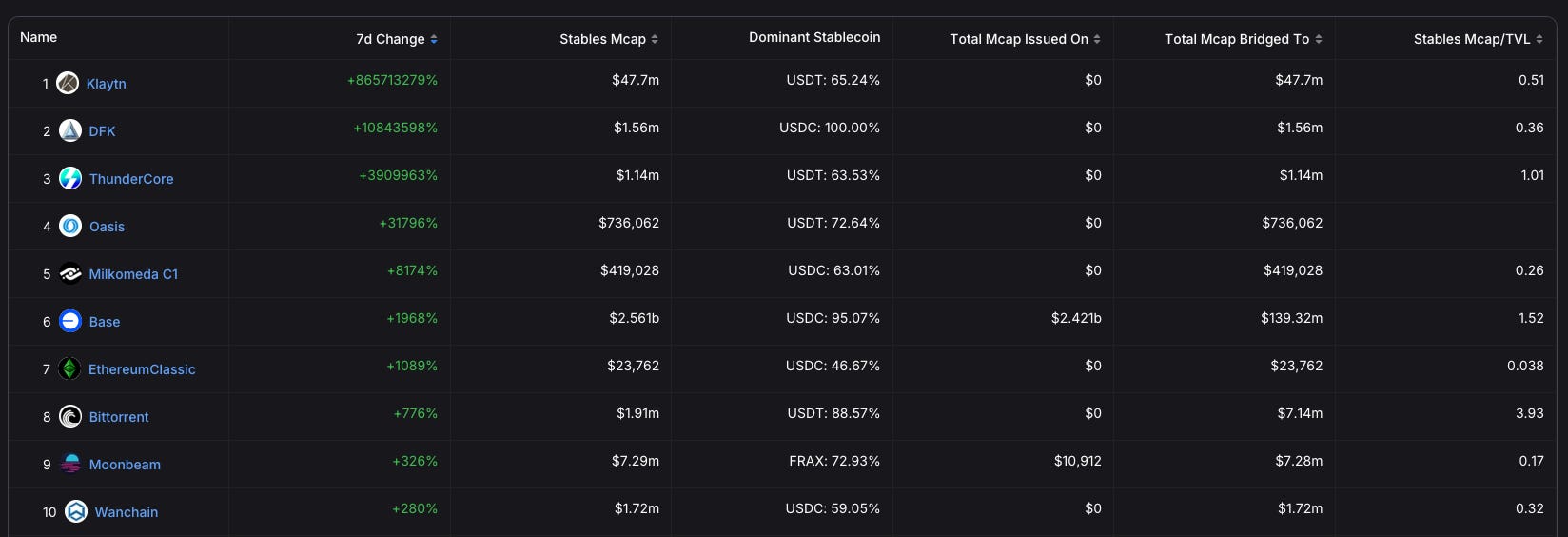Open the Wanchain chain link

(x=127, y=512)
